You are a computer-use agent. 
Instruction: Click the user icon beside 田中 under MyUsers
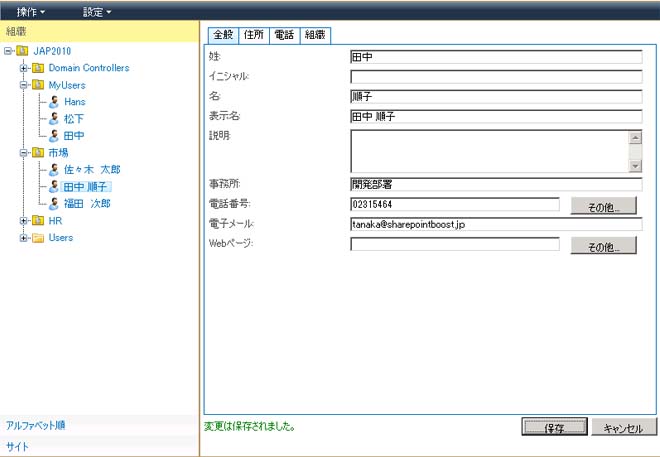coord(53,136)
